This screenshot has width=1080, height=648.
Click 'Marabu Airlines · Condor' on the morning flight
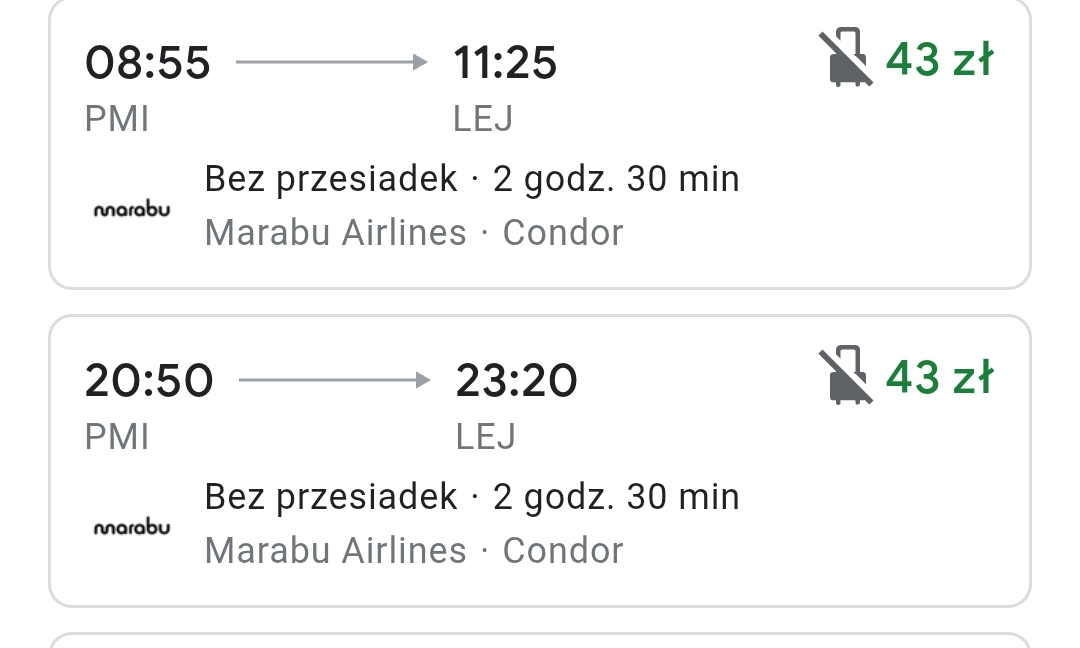414,233
